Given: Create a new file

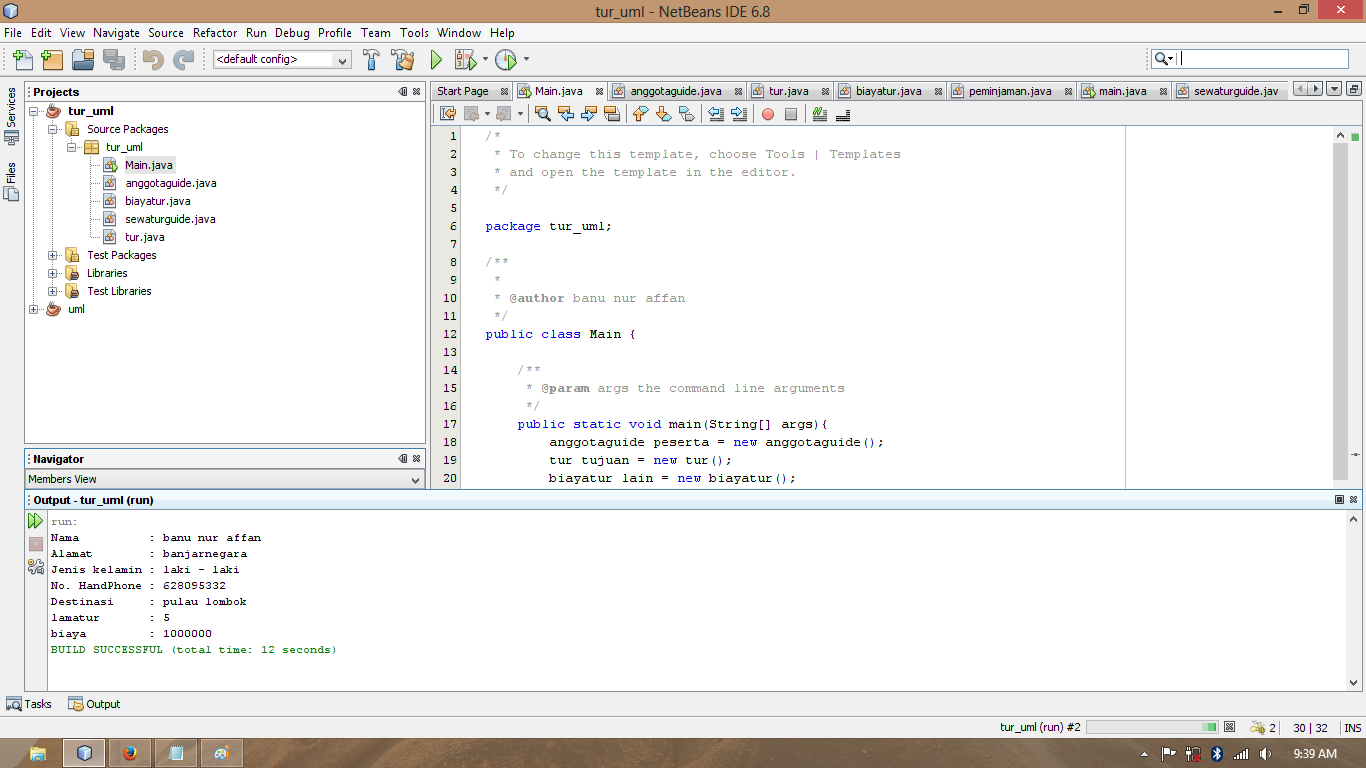Looking at the screenshot, I should pyautogui.click(x=21, y=59).
